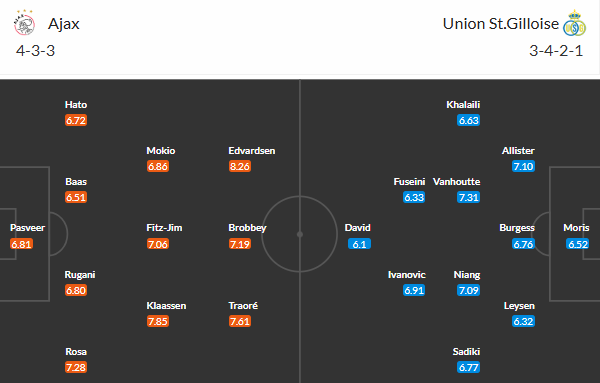Image resolution: width=600 pixels, height=383 pixels.
Task: Click on goalkeeper Pasveer
Action: pos(28,228)
